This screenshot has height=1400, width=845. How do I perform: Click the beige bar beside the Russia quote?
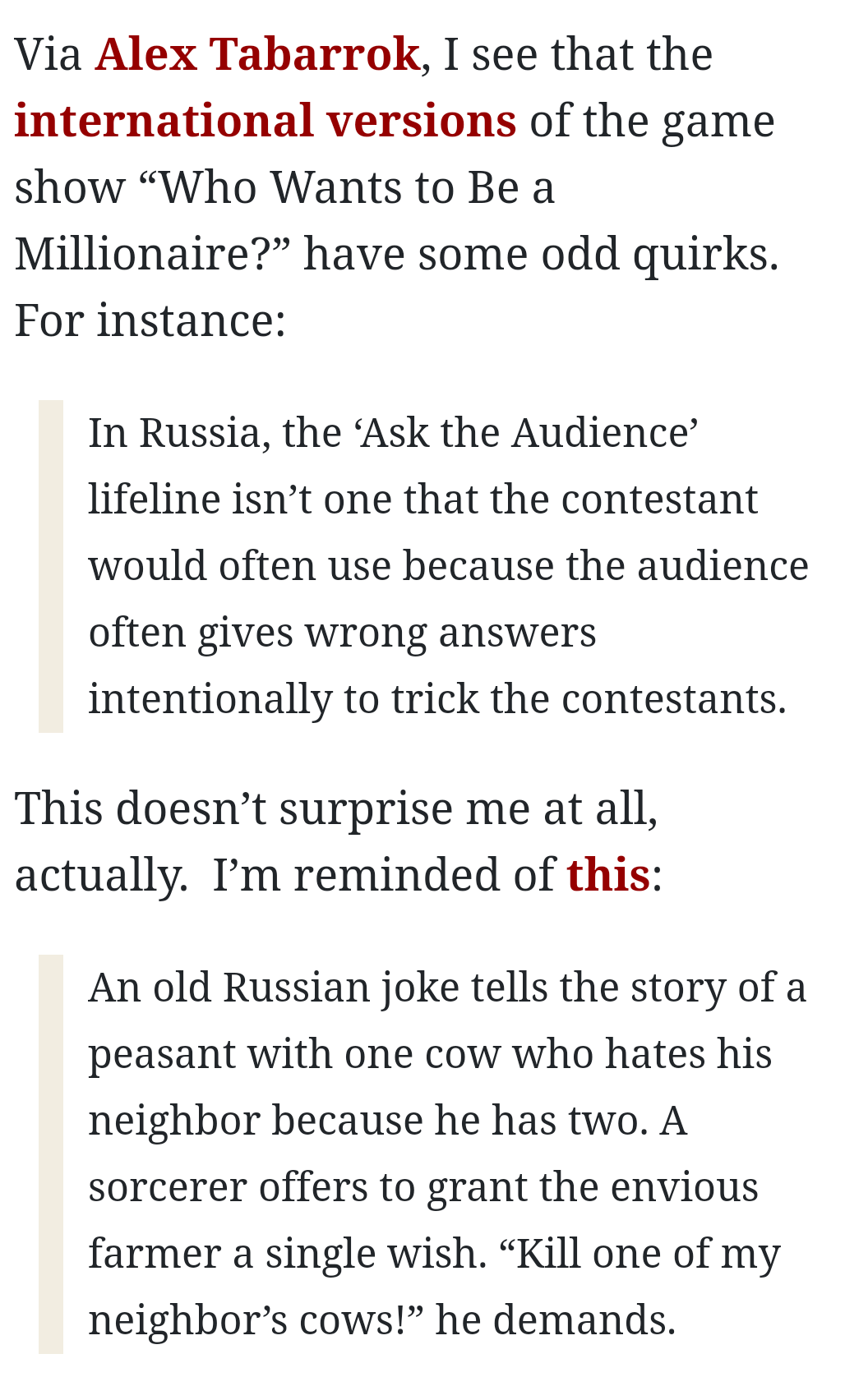click(51, 566)
